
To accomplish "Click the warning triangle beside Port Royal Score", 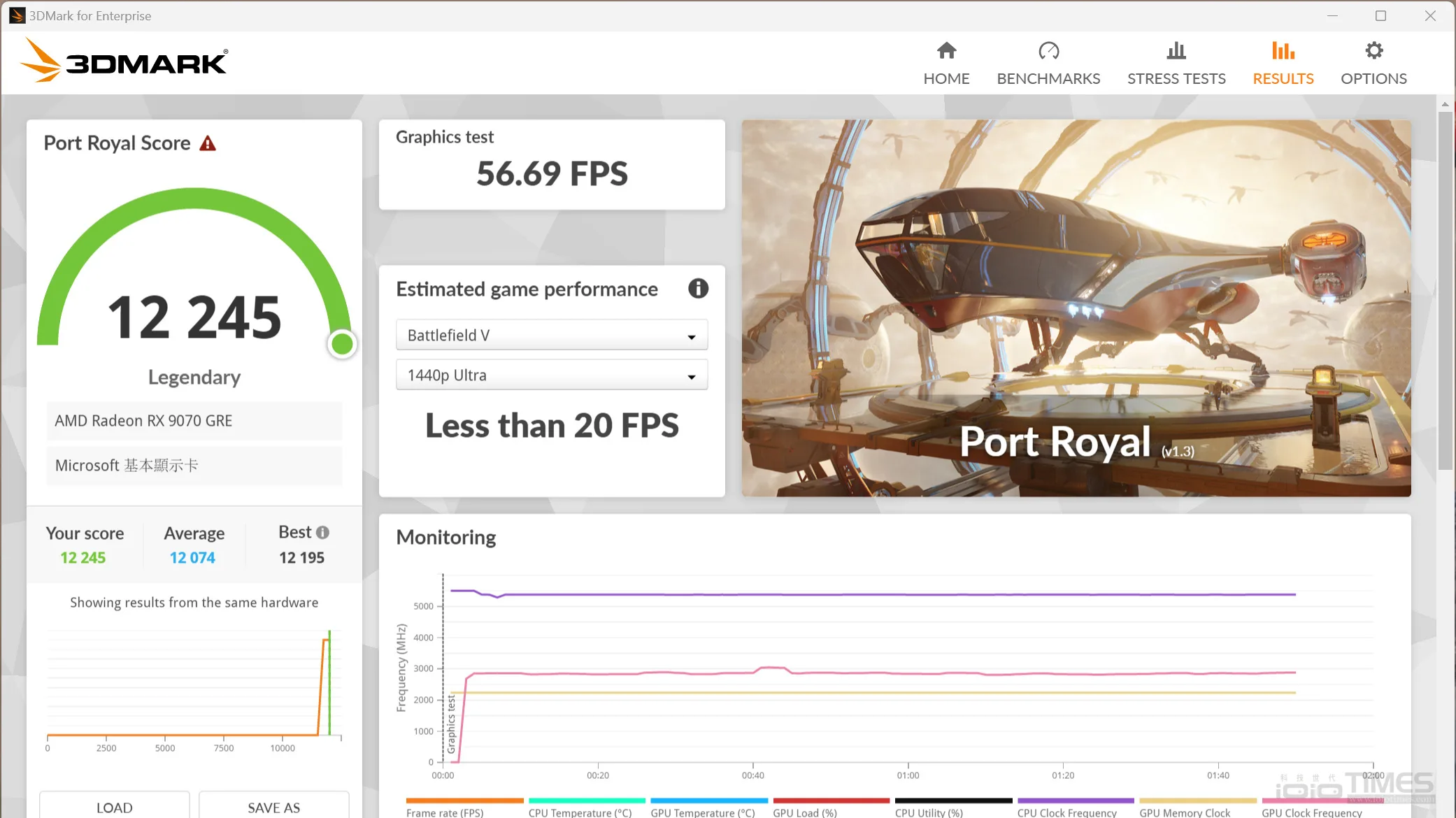I will tap(208, 143).
